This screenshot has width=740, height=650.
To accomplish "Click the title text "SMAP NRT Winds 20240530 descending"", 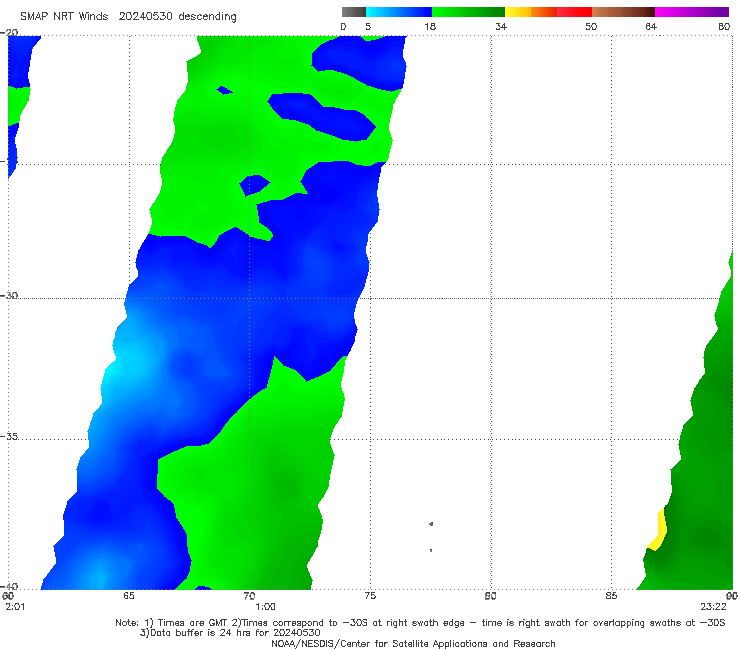I will click(128, 17).
